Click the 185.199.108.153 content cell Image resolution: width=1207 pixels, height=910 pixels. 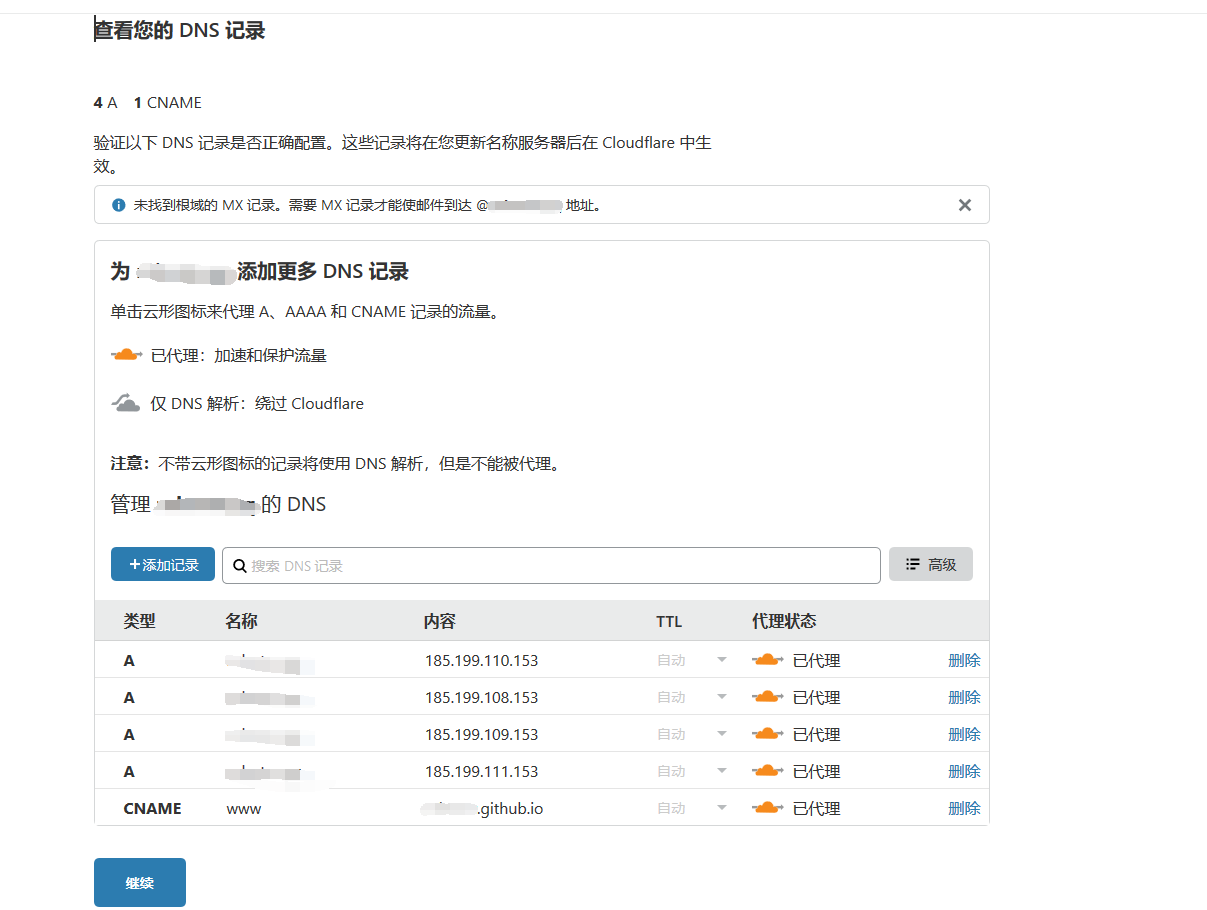[x=481, y=697]
